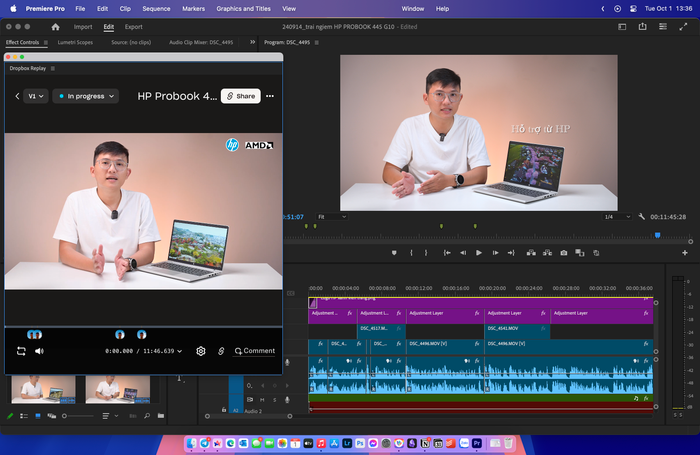Open the Program monitor Button Editor plus
Image resolution: width=700 pixels, height=455 pixels.
click(685, 253)
